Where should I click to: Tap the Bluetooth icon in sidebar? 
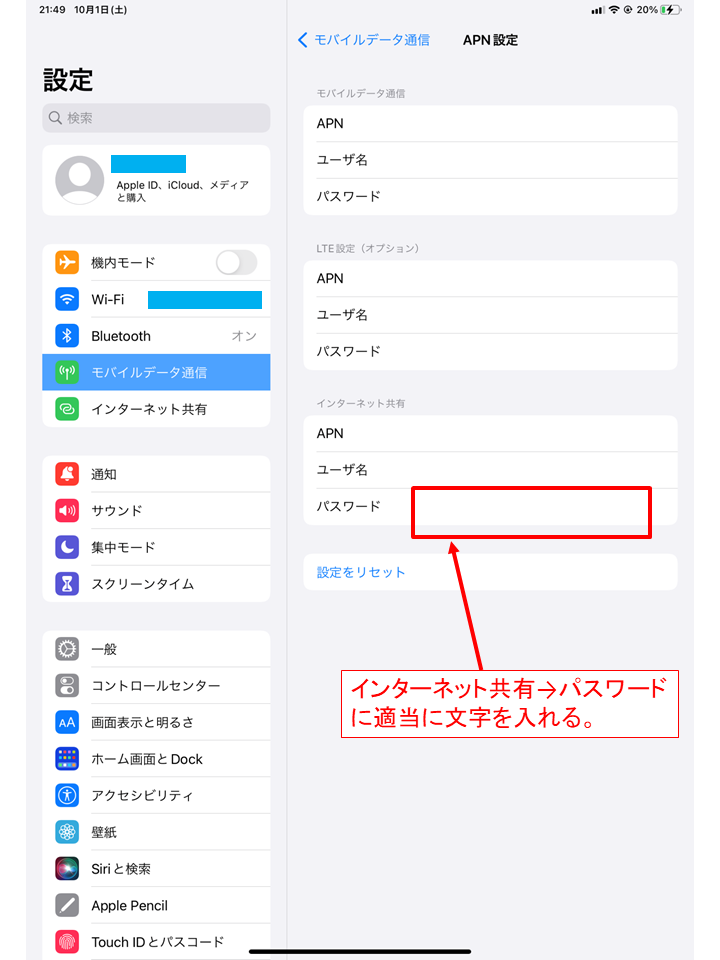click(x=67, y=336)
